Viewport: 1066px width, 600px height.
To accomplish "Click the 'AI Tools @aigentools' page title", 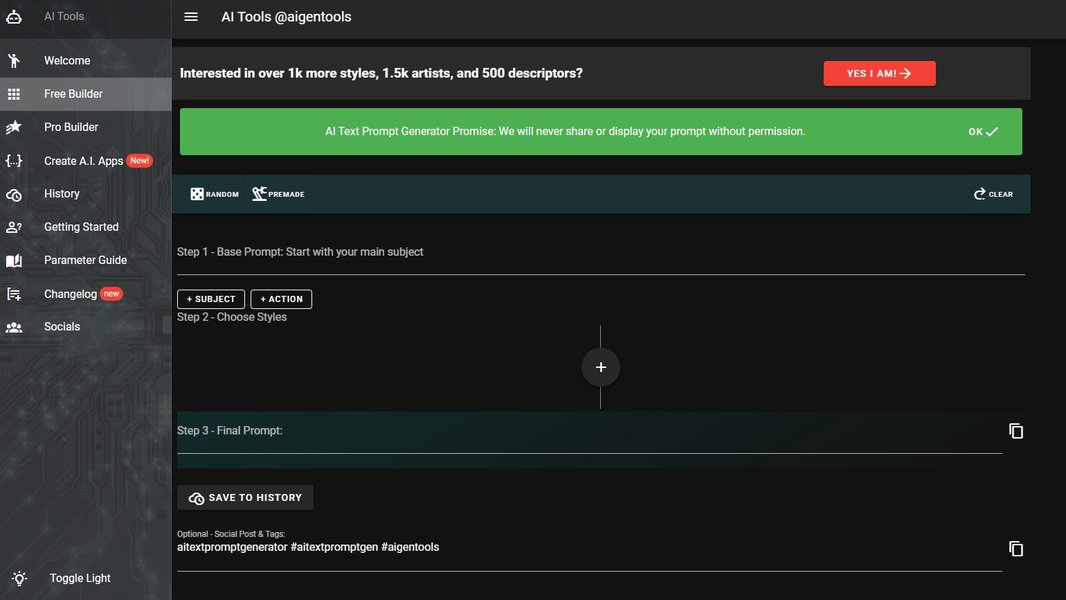I will click(x=286, y=17).
